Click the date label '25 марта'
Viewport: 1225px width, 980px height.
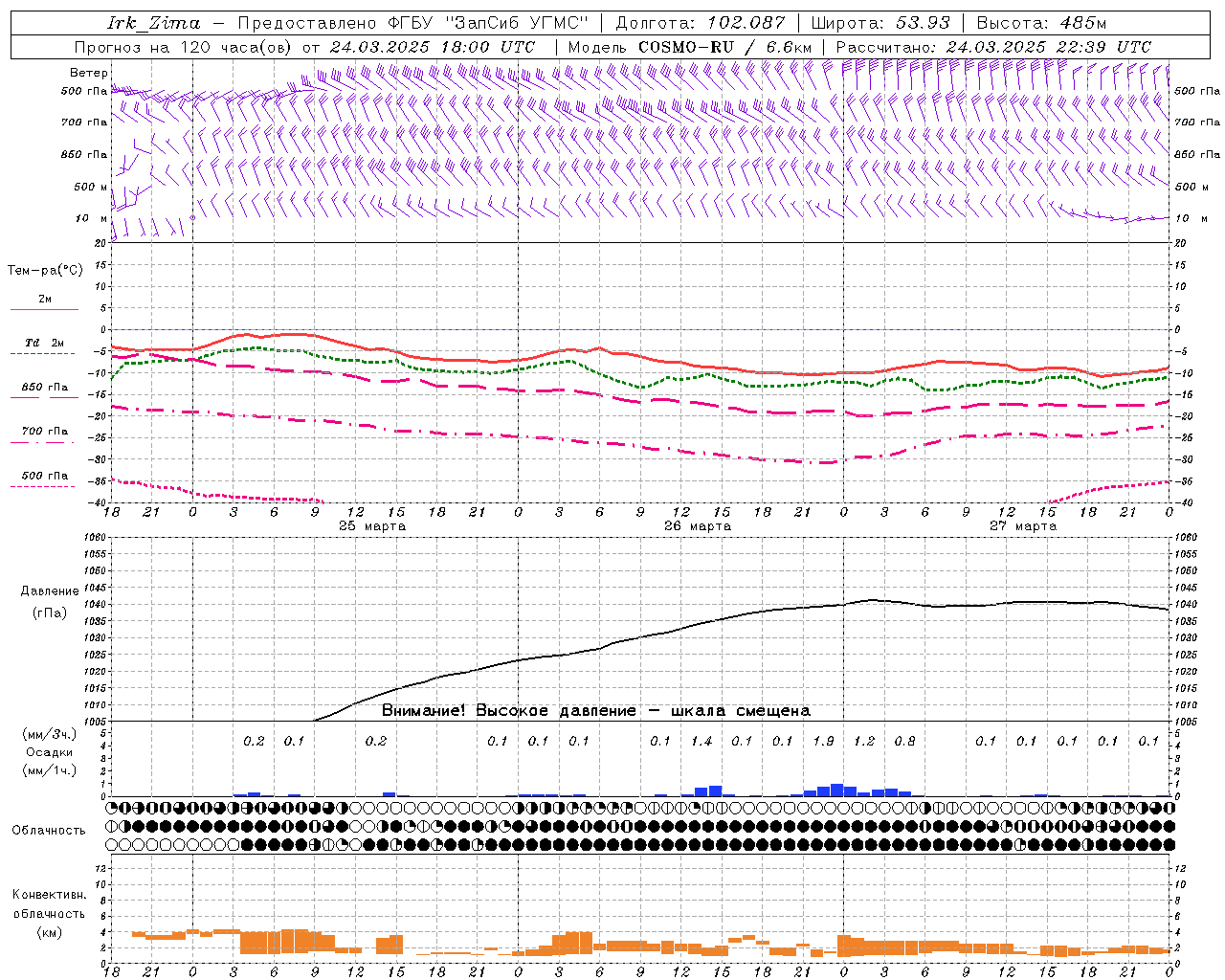coord(372,526)
